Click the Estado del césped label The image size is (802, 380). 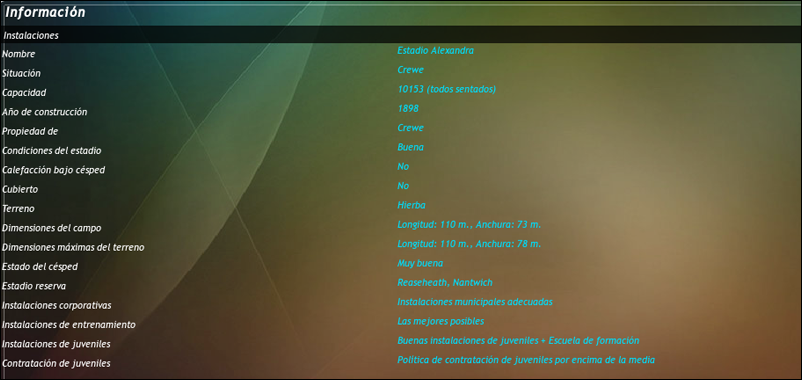coord(40,267)
